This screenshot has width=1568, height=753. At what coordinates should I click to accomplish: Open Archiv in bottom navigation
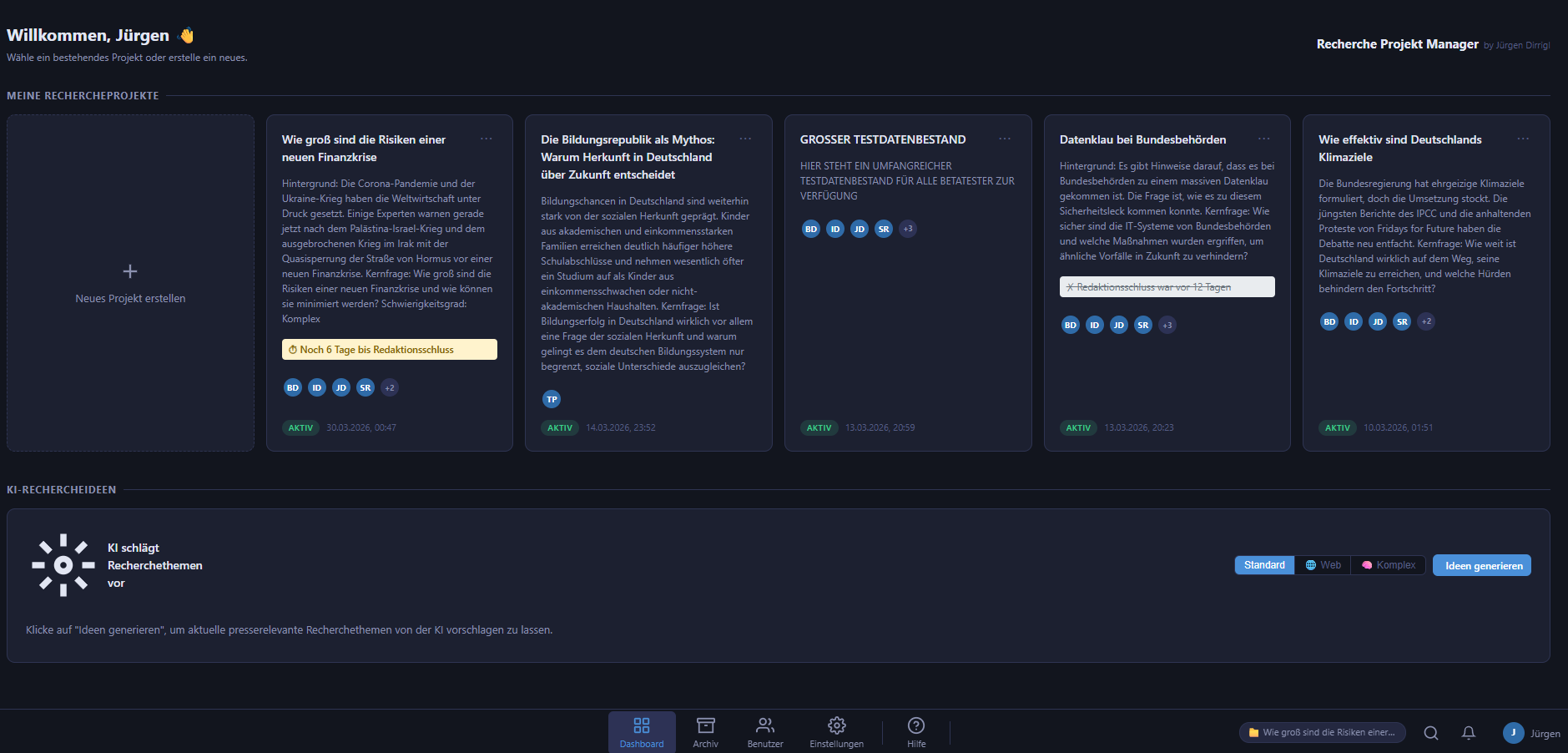[x=705, y=732]
